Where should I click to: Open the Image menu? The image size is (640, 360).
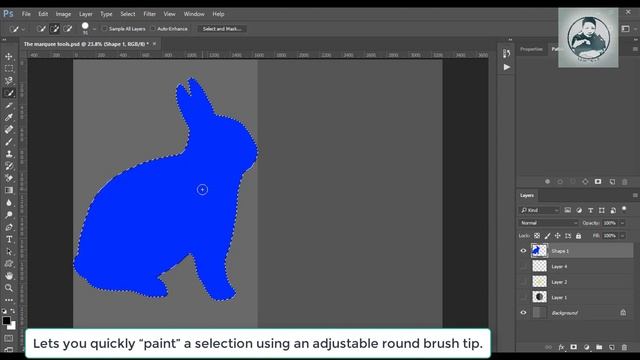coord(63,14)
